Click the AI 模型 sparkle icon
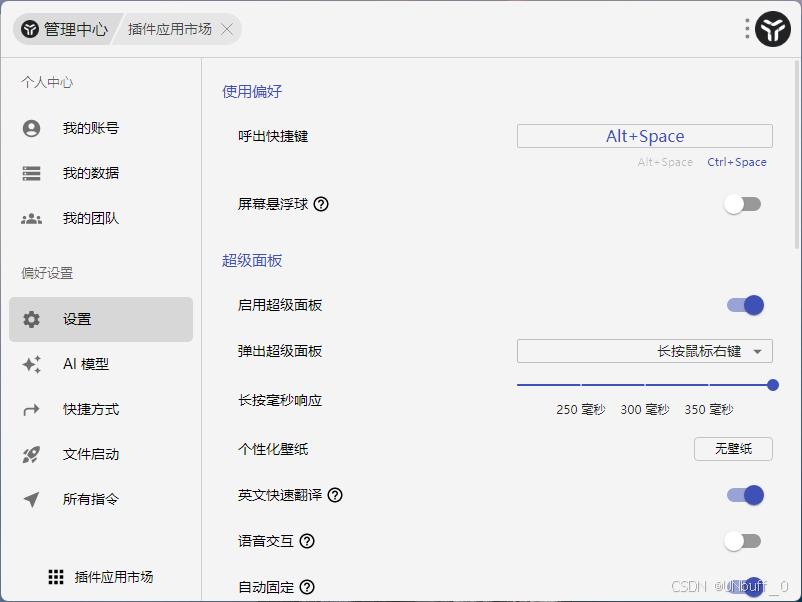This screenshot has height=602, width=802. point(31,364)
